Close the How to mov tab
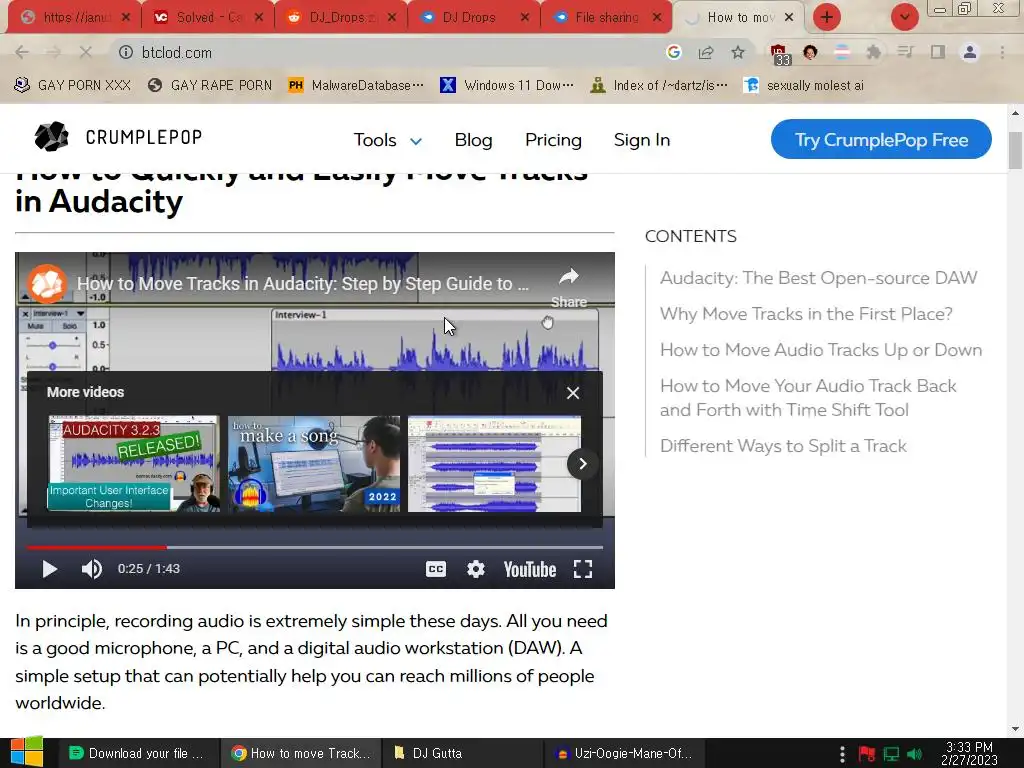Viewport: 1024px width, 768px height. click(x=789, y=17)
